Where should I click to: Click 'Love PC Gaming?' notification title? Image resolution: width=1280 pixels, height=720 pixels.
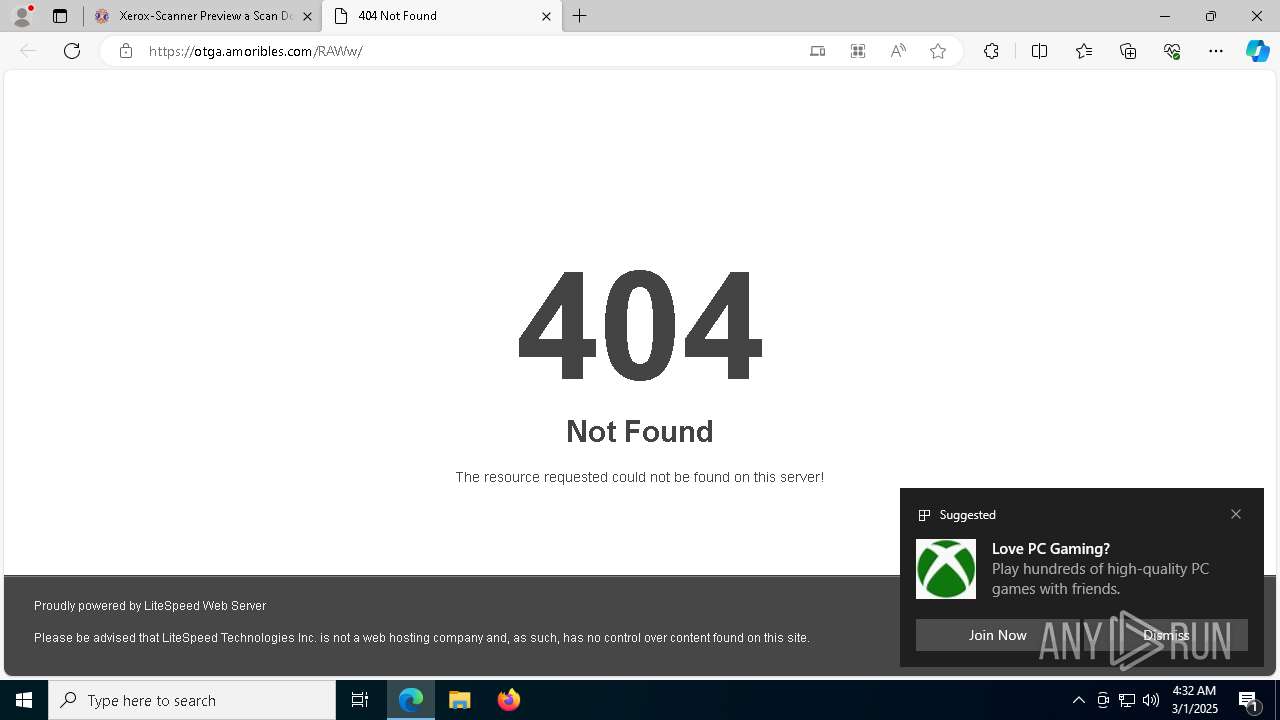pos(1051,549)
